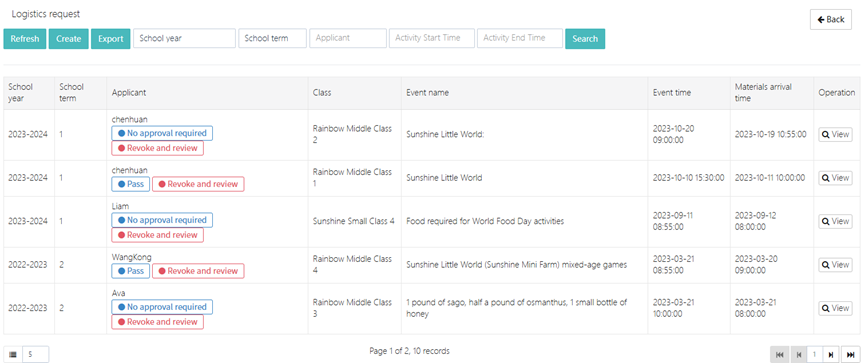
Task: Export the logistics requests
Action: 110,39
